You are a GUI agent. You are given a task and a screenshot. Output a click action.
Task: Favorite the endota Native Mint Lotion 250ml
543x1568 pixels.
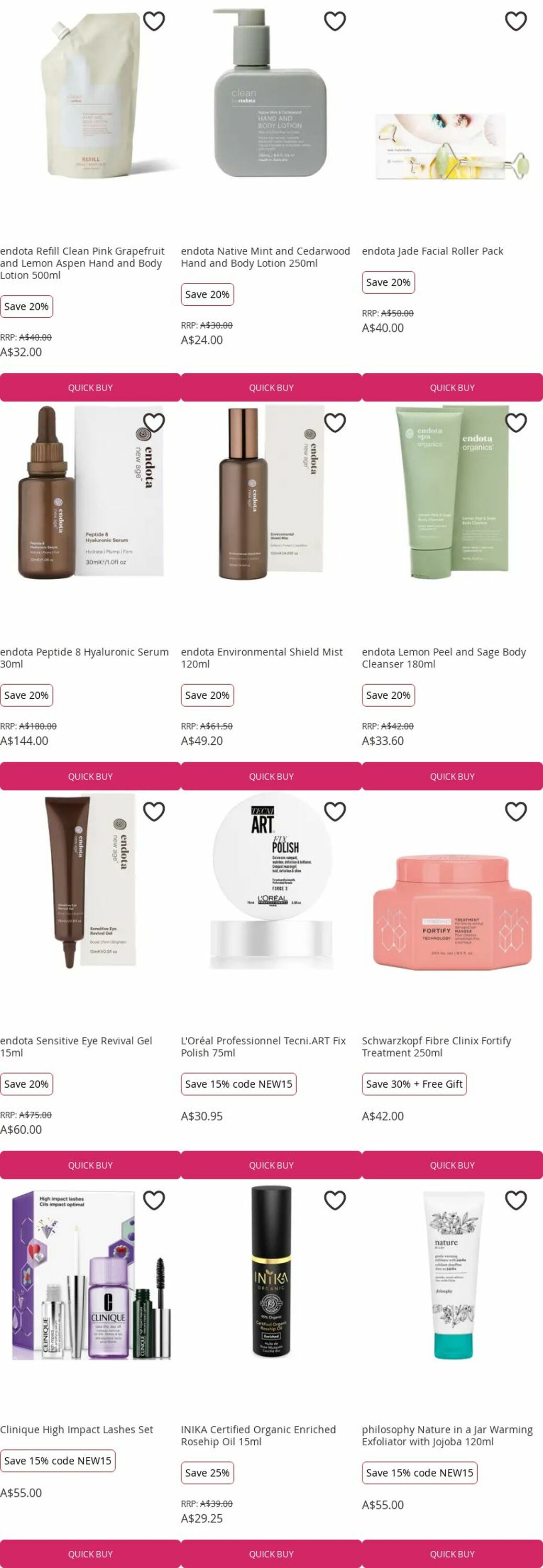click(x=335, y=21)
